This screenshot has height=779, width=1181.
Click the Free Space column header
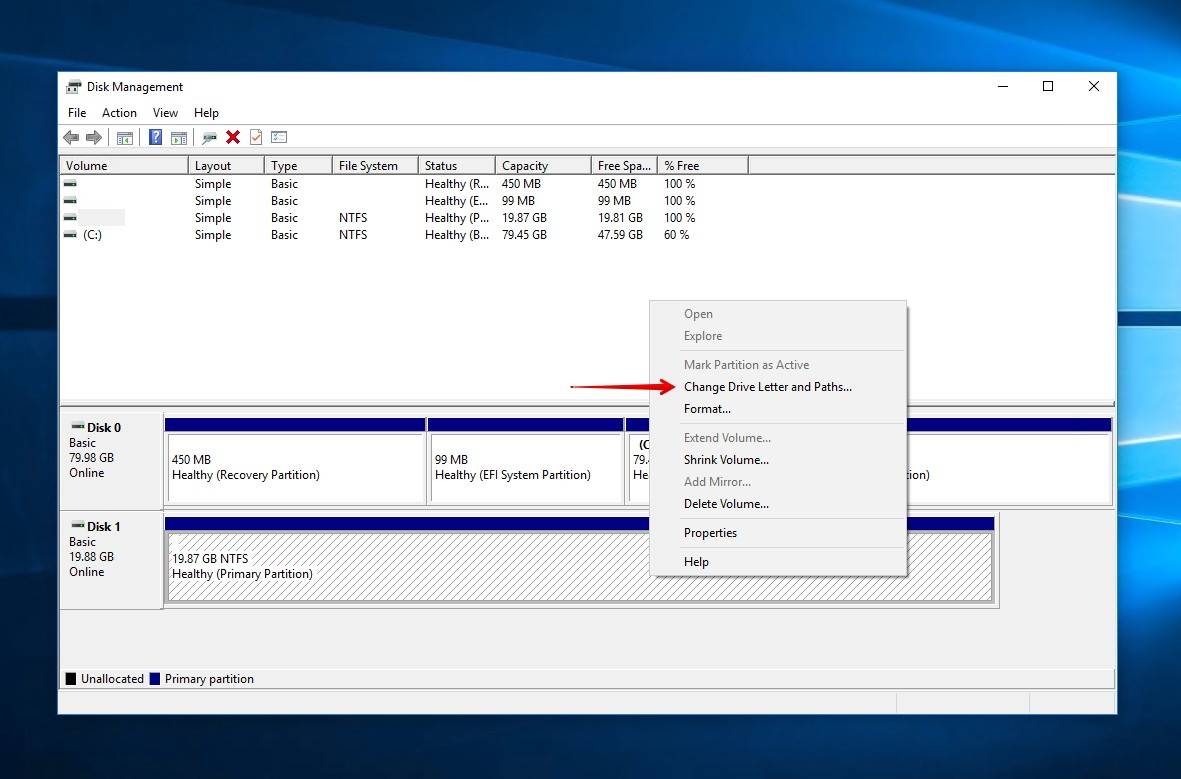tap(623, 164)
